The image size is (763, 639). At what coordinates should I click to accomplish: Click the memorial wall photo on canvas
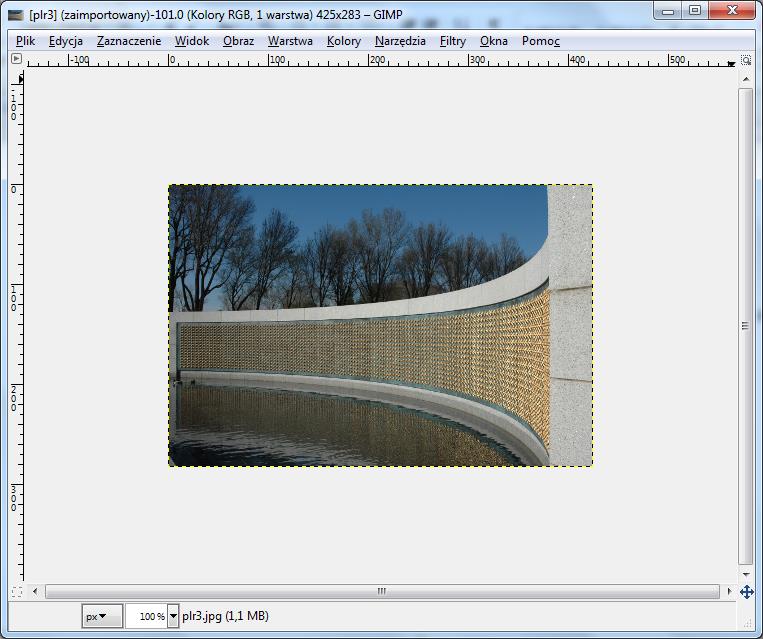[381, 325]
